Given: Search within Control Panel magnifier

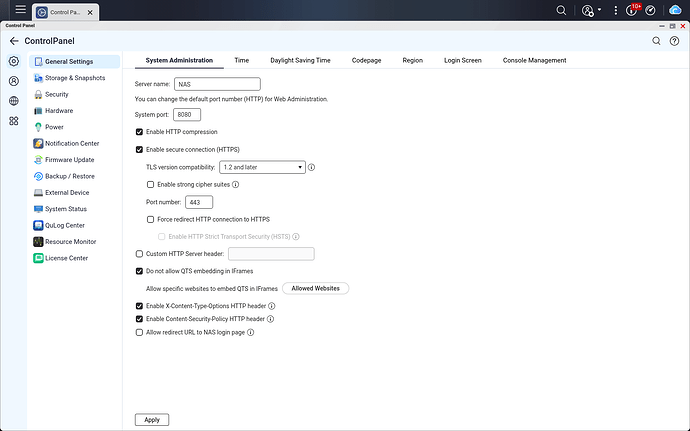Looking at the screenshot, I should tap(656, 41).
